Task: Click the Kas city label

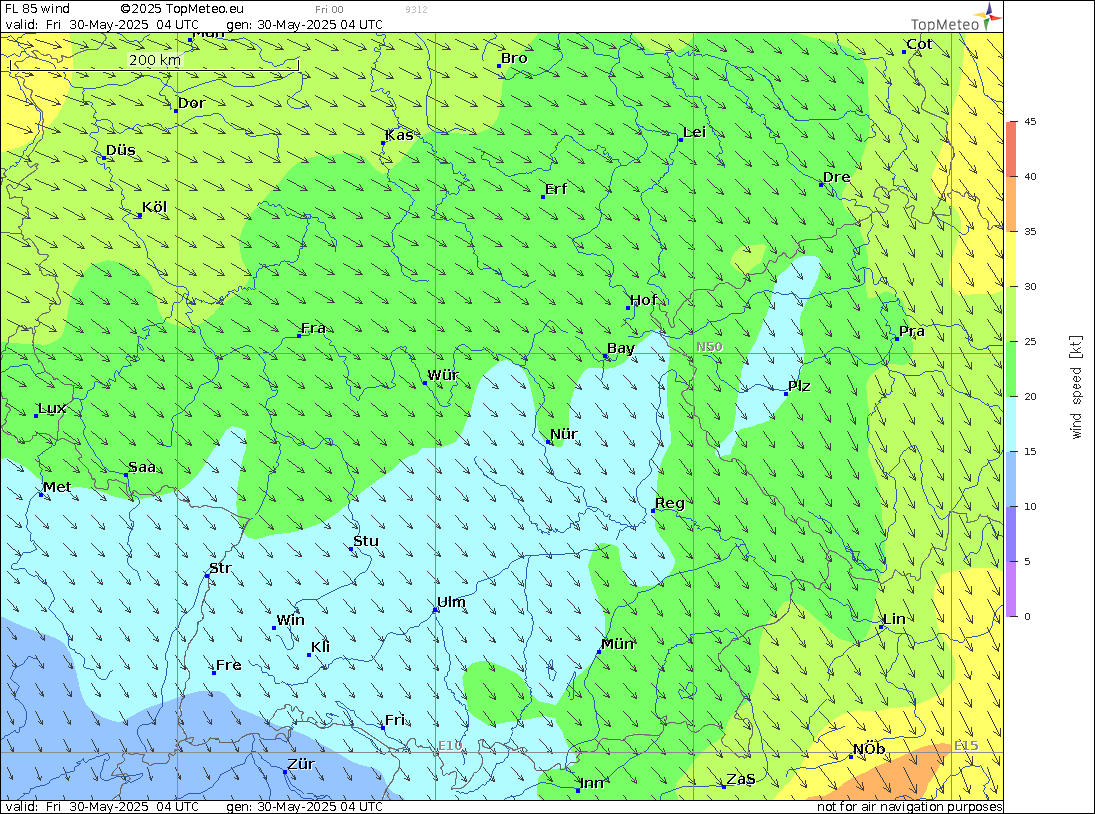Action: point(399,135)
